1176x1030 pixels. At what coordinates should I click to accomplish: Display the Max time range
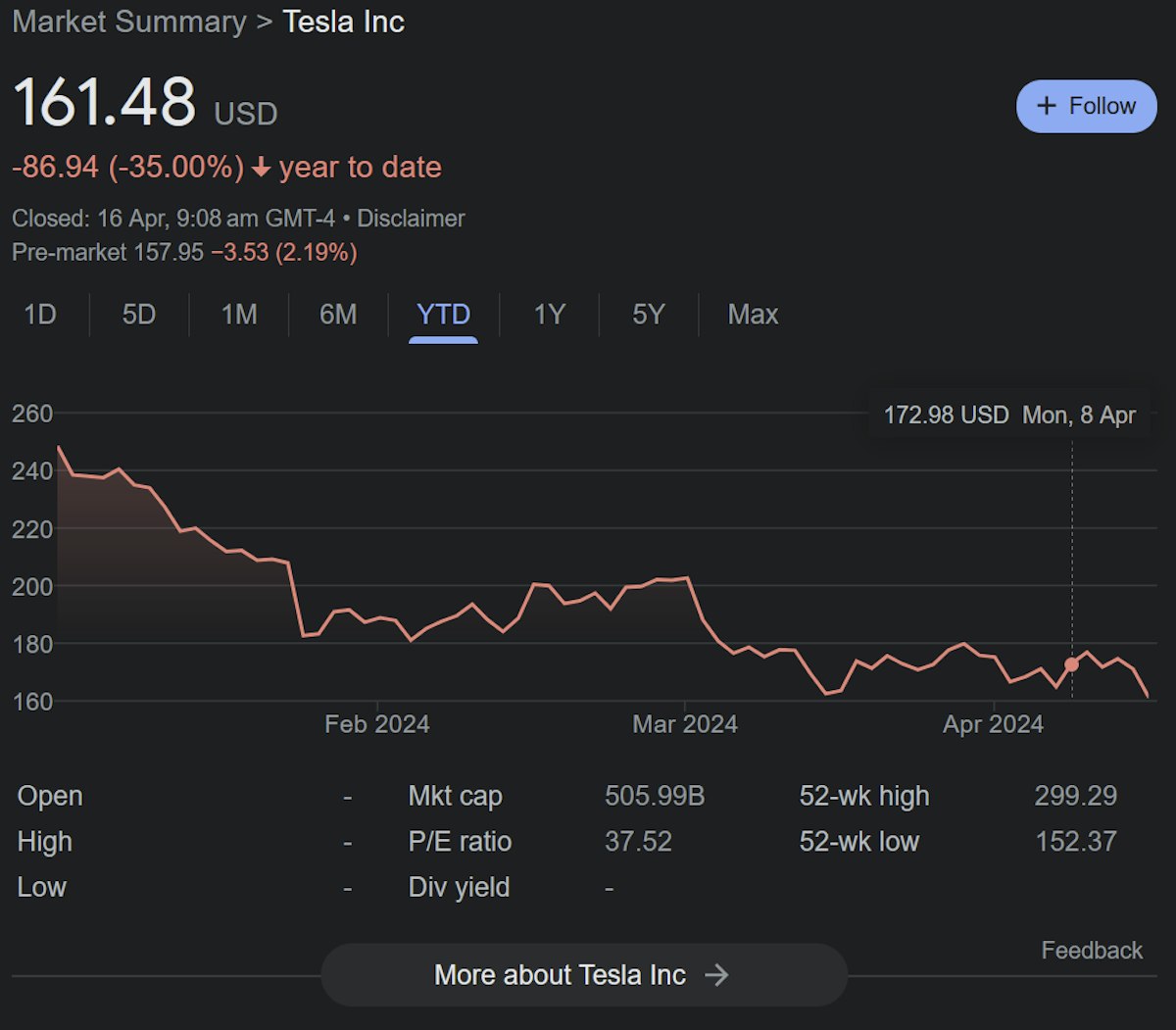pos(753,315)
